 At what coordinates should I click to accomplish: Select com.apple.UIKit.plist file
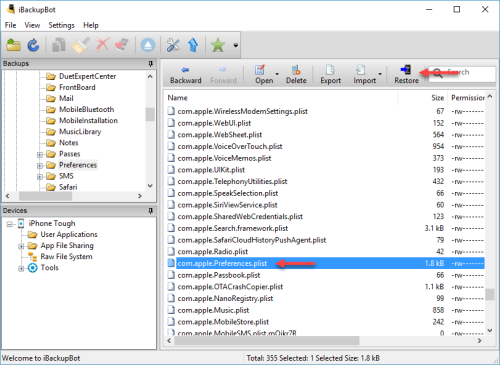[211, 170]
